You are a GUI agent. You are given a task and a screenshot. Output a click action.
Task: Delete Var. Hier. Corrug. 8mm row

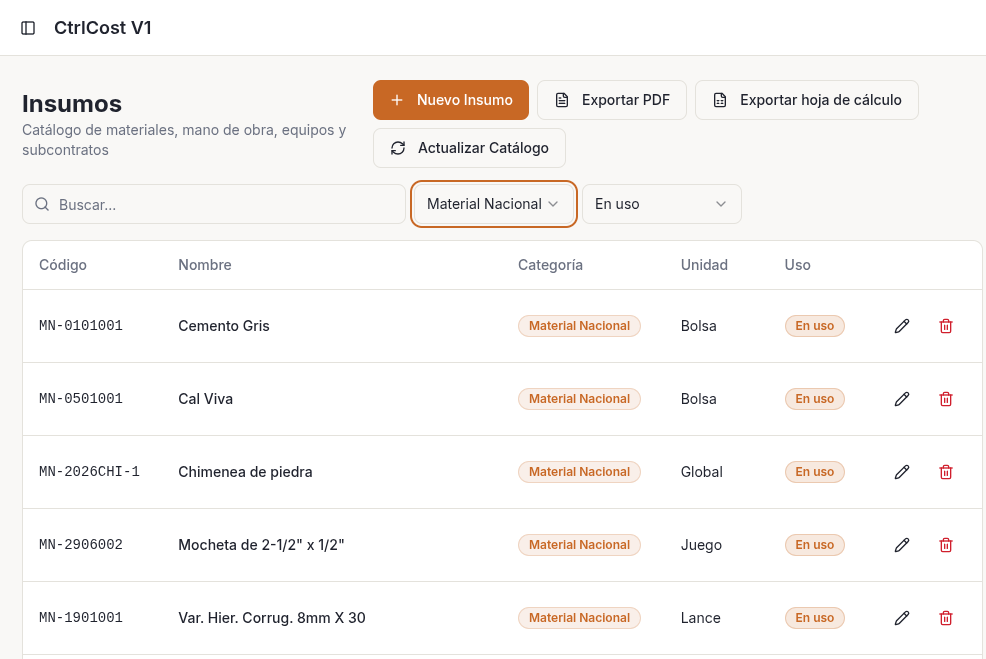point(946,618)
